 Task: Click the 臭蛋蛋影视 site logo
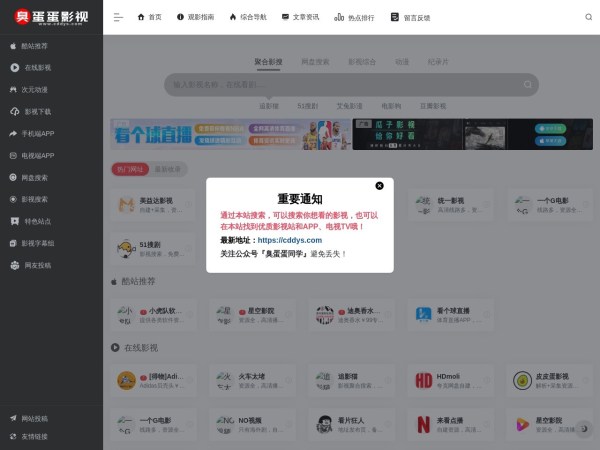coord(50,17)
